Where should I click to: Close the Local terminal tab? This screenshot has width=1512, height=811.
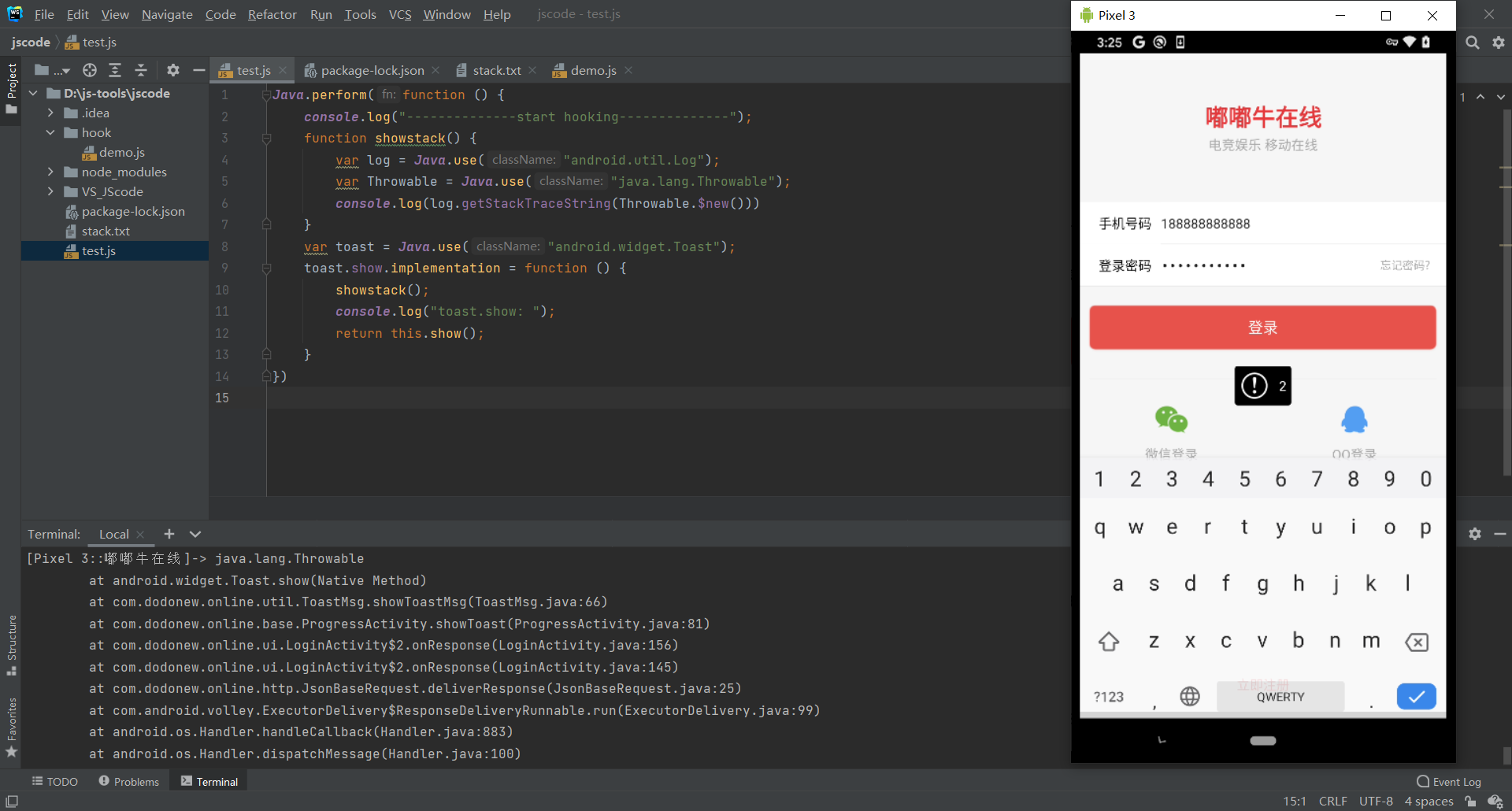pos(140,535)
